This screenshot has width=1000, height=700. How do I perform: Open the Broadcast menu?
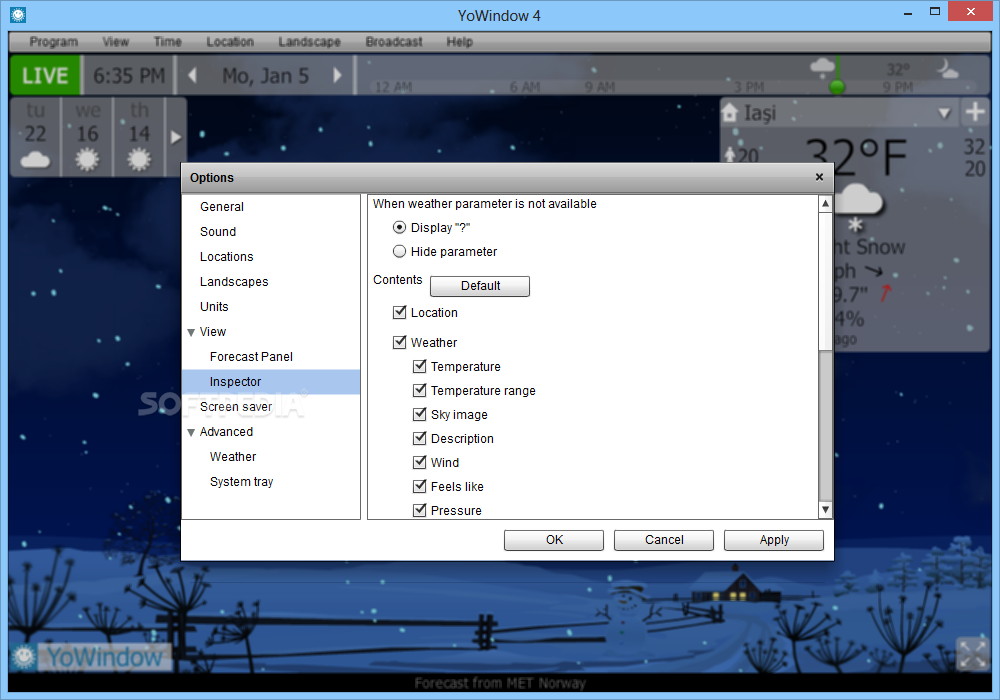393,41
